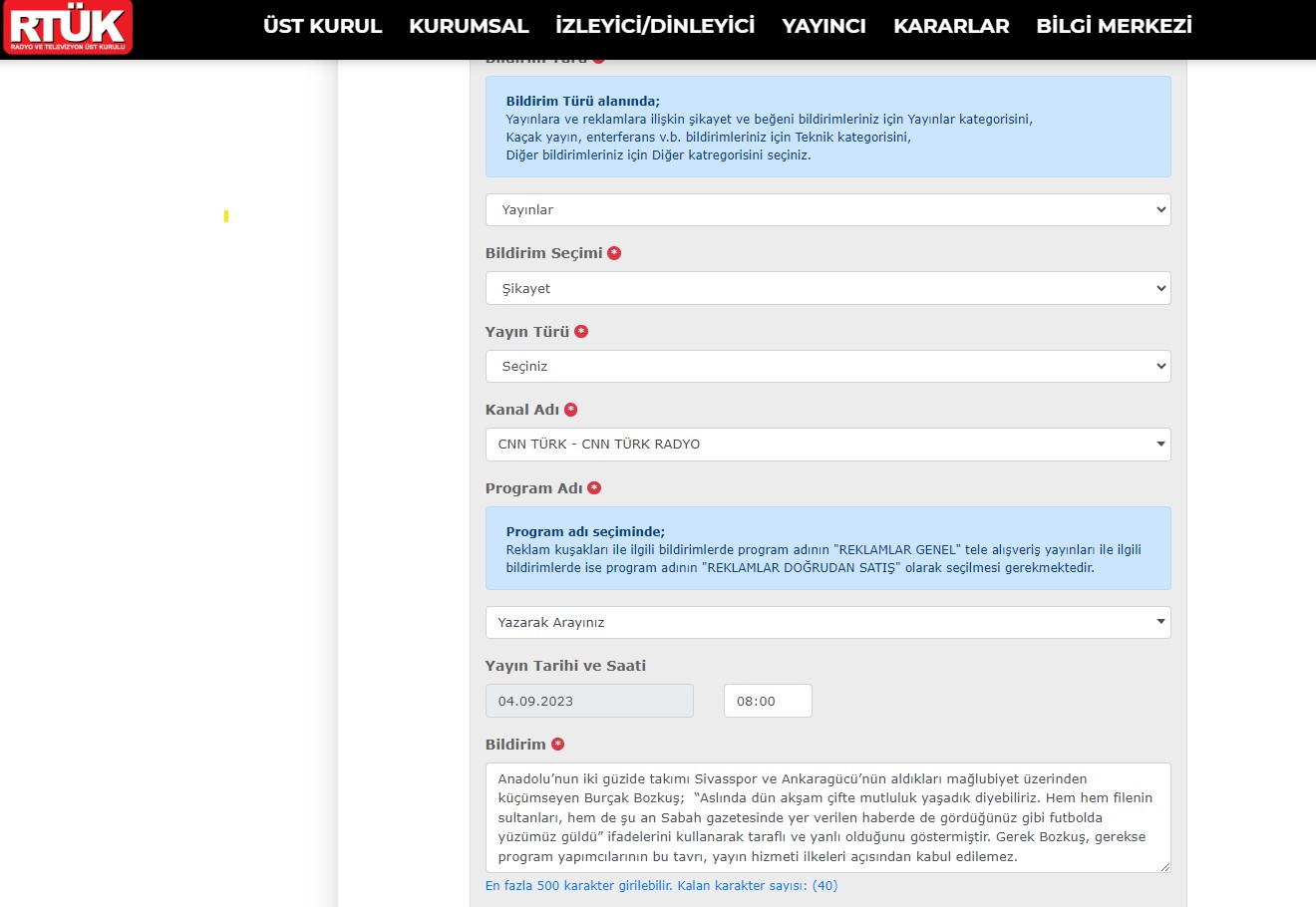
Task: Open the KARARLAR menu
Action: click(x=951, y=26)
